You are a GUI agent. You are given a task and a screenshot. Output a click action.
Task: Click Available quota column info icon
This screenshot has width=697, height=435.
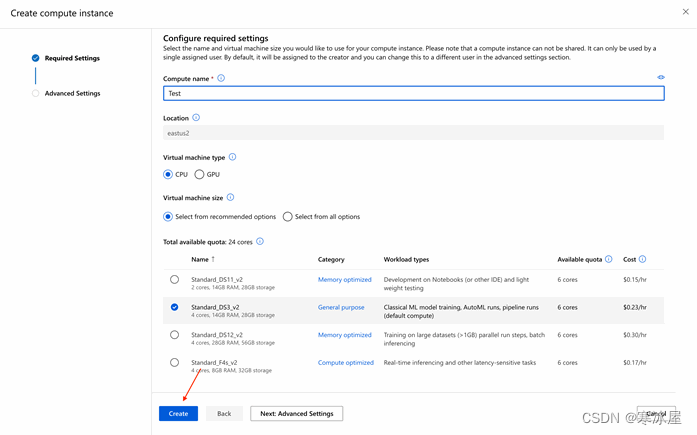(x=608, y=259)
